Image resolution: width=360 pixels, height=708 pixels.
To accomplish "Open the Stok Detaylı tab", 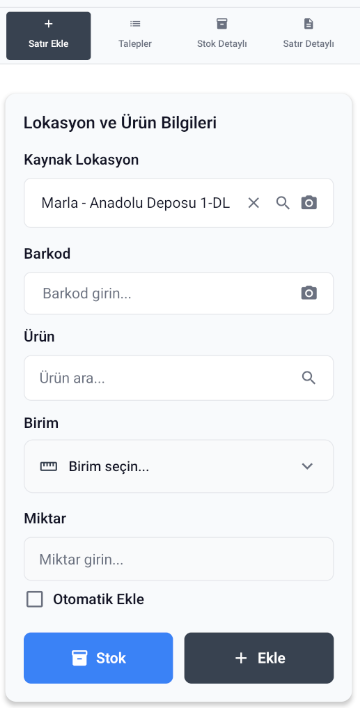I will [x=222, y=36].
